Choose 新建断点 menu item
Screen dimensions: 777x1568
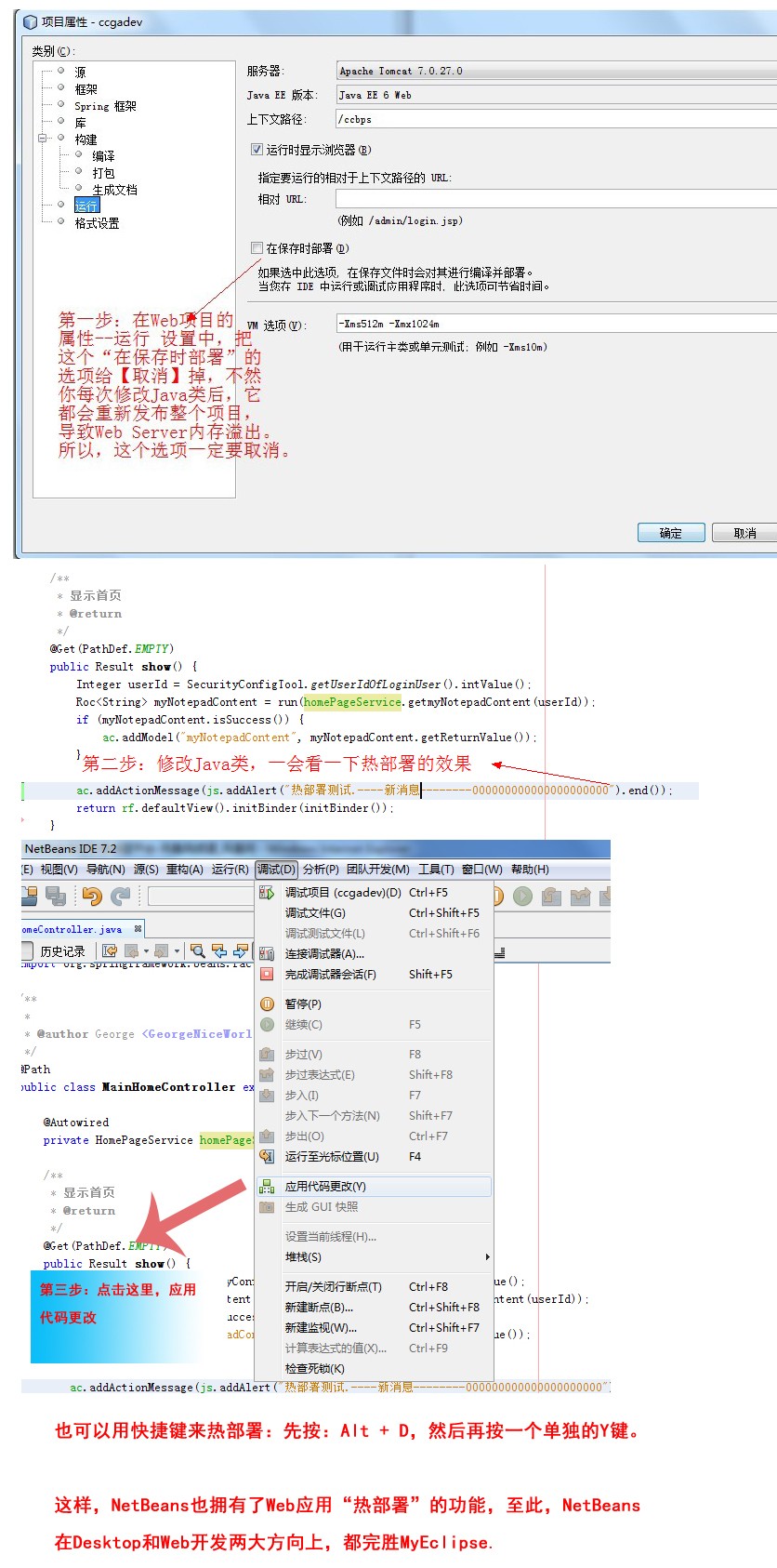[x=374, y=1308]
